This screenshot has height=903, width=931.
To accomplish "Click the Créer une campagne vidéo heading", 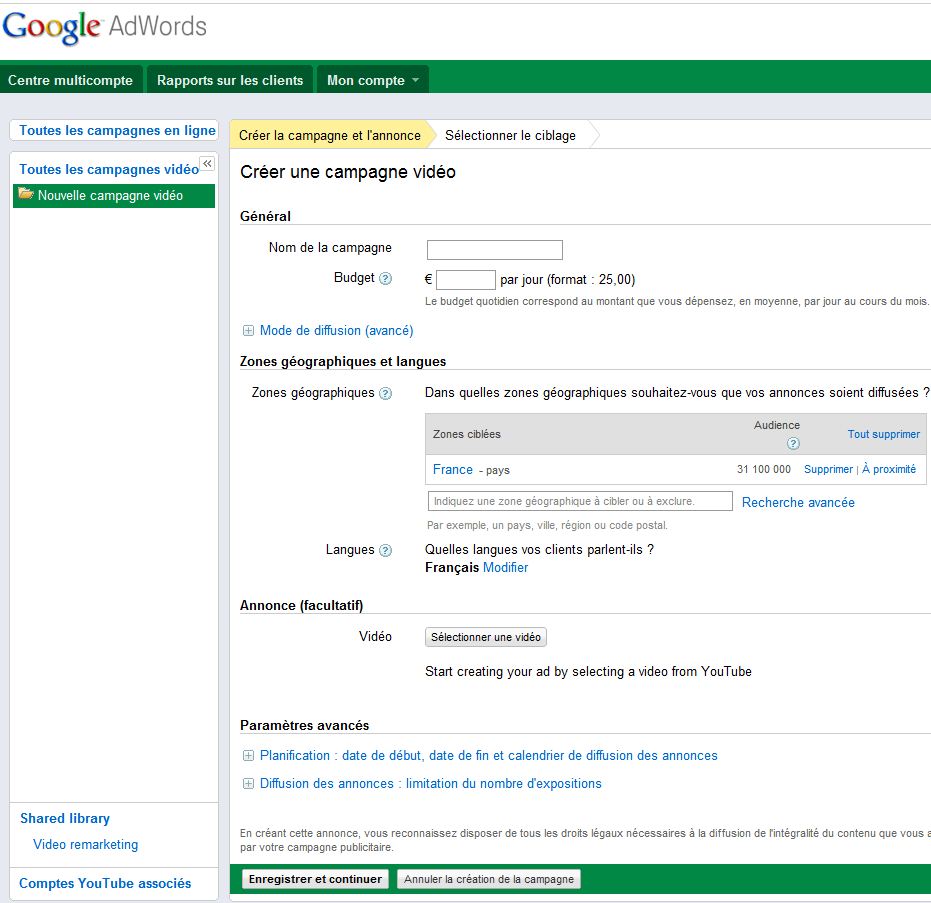I will (348, 172).
